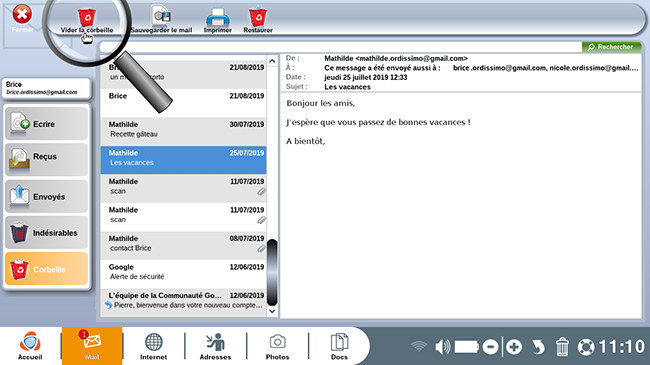Click the zoom plus button
The image size is (650, 365).
514,347
